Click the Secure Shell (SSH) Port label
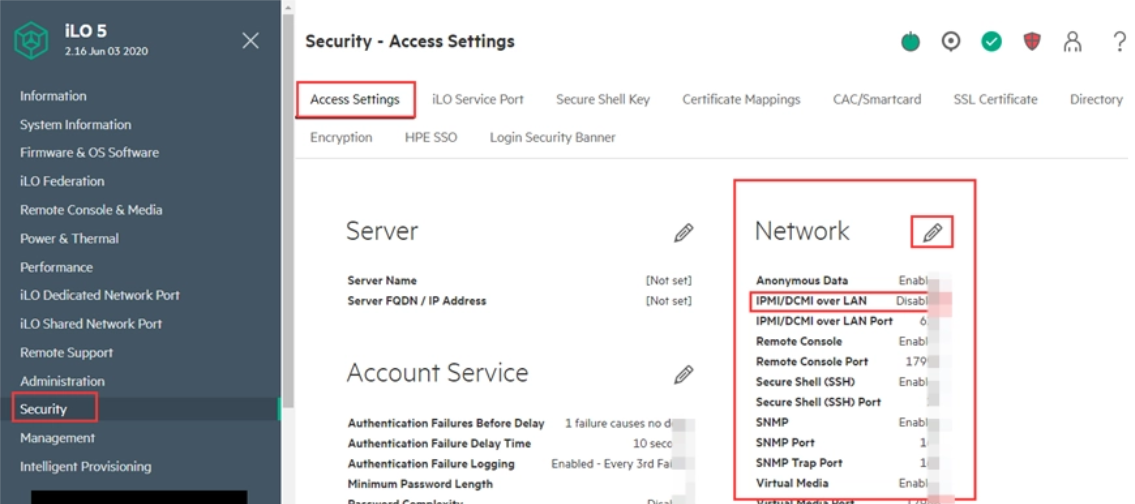This screenshot has height=504, width=1135. [x=819, y=402]
